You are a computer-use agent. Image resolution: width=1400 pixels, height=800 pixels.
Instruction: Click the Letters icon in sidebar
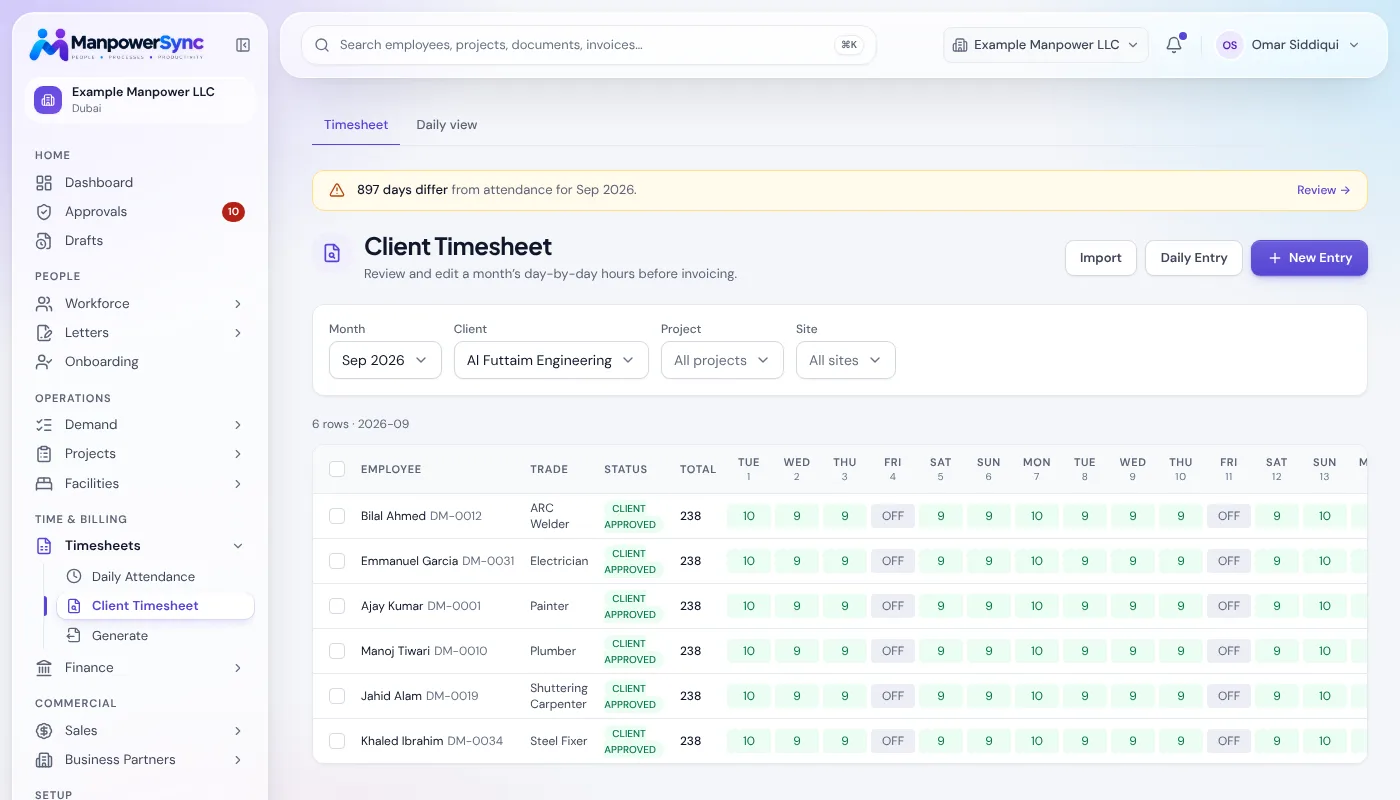[x=43, y=333]
